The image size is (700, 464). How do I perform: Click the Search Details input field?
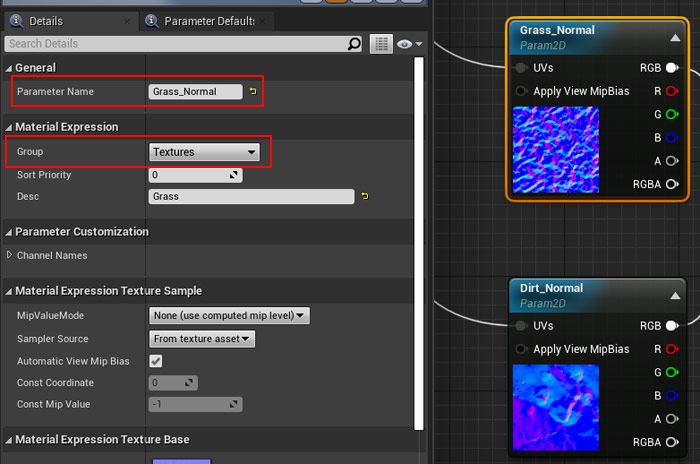175,44
